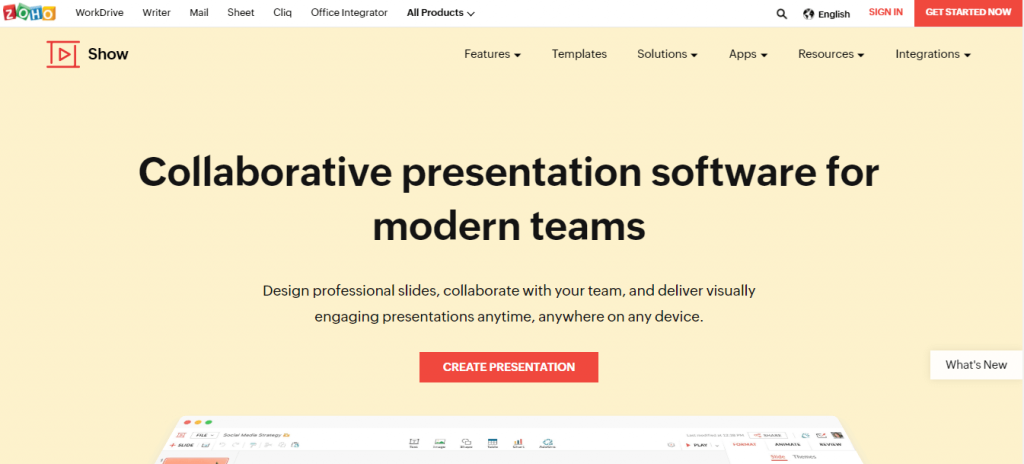Click the app preview screenshot title bar
The image size is (1024, 464).
click(x=509, y=422)
